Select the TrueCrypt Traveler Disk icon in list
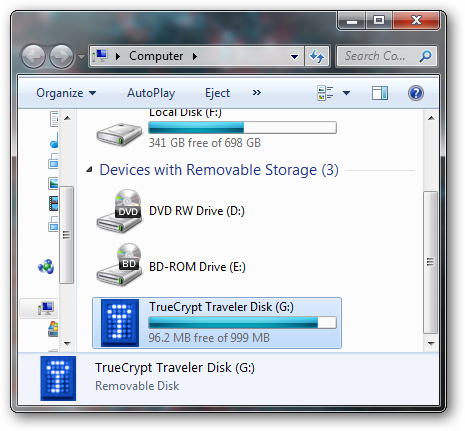The image size is (465, 431). tap(120, 323)
